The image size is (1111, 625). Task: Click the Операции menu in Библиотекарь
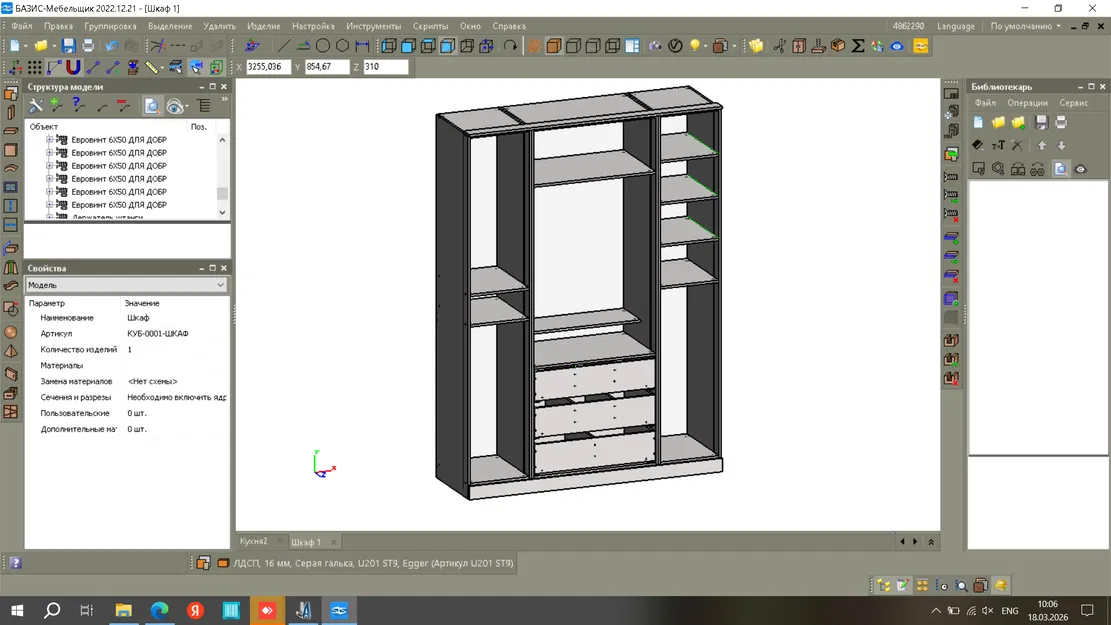pos(1027,102)
